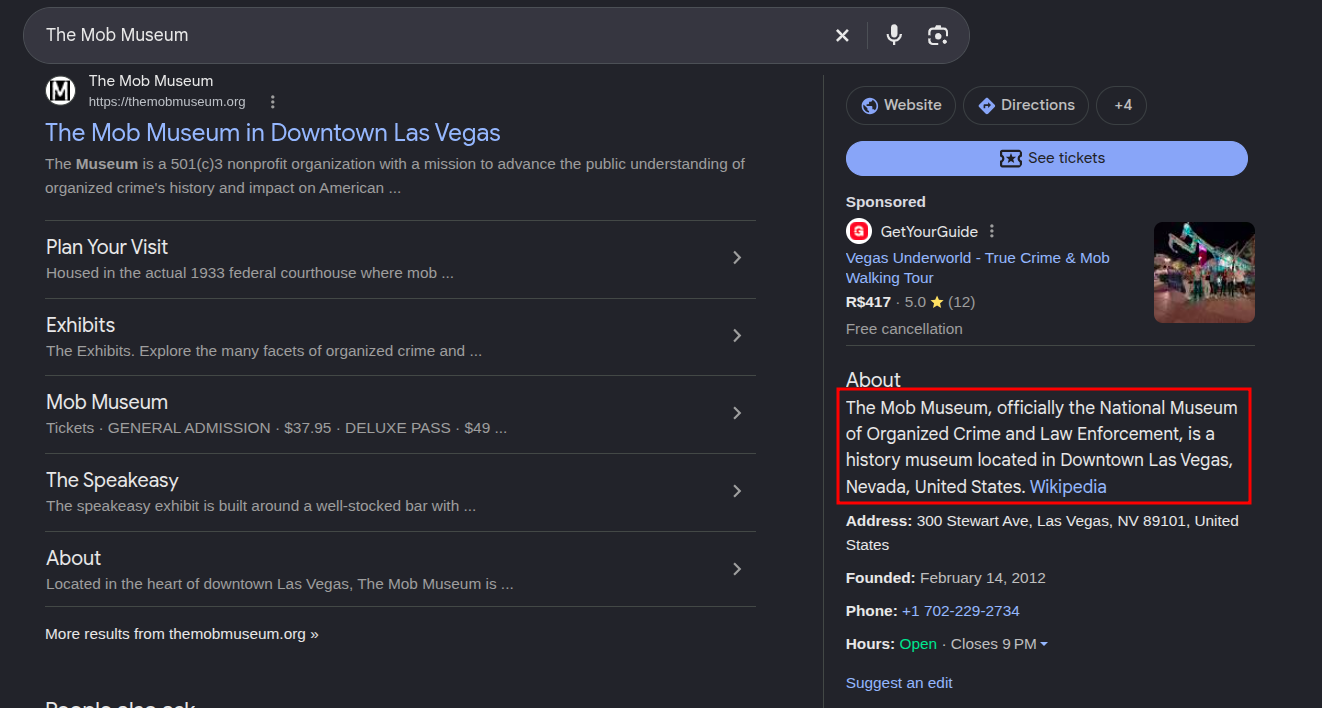Viewport: 1322px width, 708px height.
Task: Open the Exhibits sitelink title
Action: pos(80,325)
